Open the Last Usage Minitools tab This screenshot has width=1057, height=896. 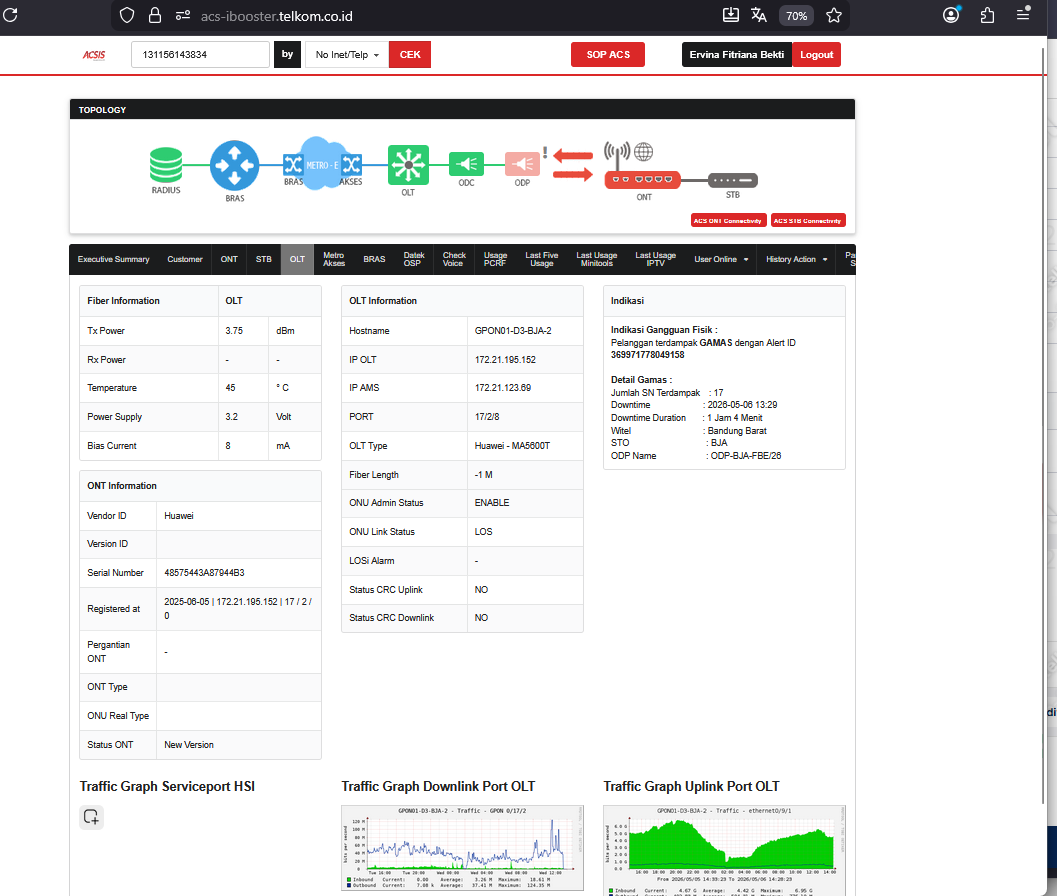pos(597,260)
